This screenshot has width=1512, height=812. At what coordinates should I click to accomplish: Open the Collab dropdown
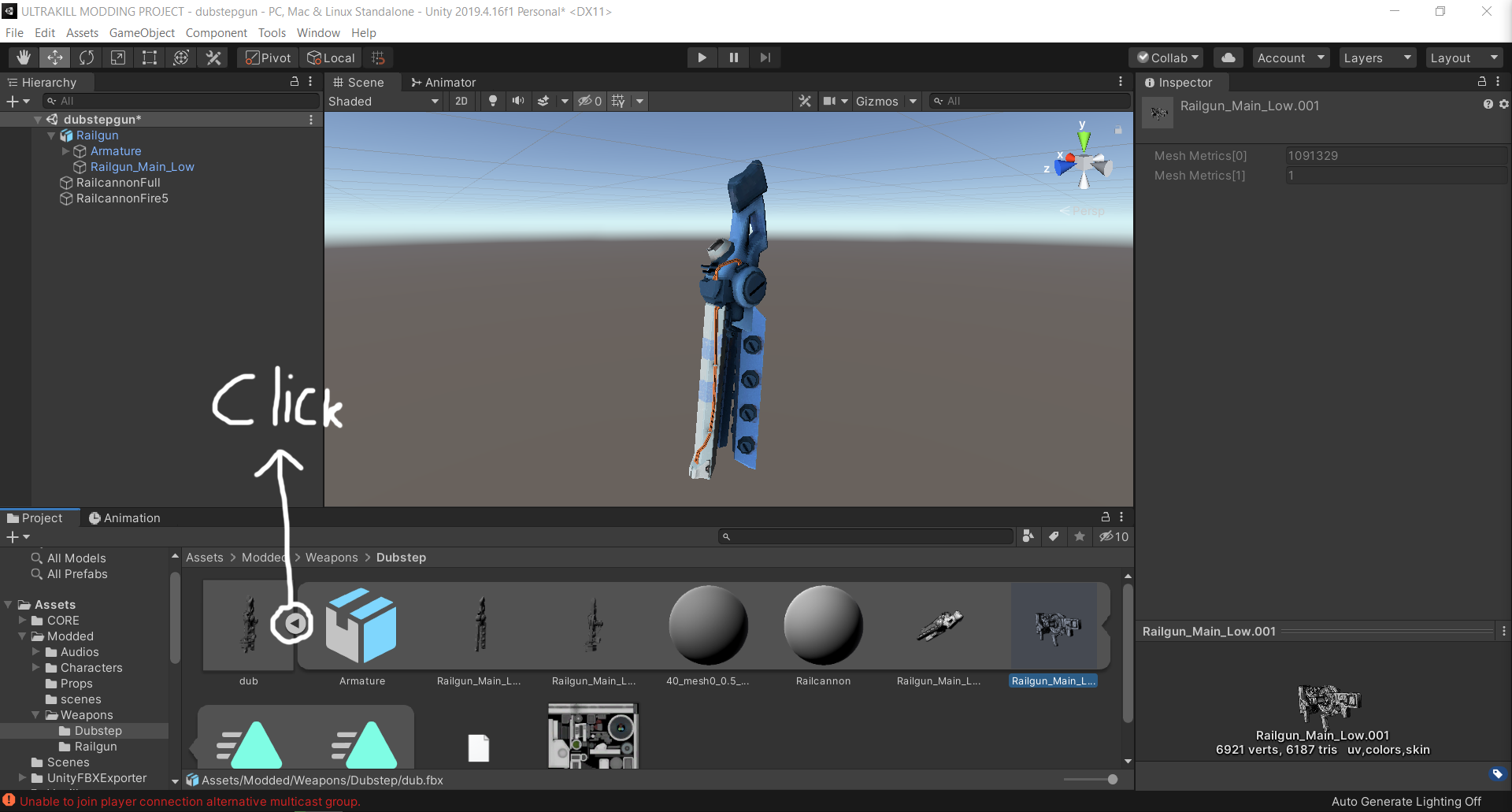click(x=1168, y=57)
